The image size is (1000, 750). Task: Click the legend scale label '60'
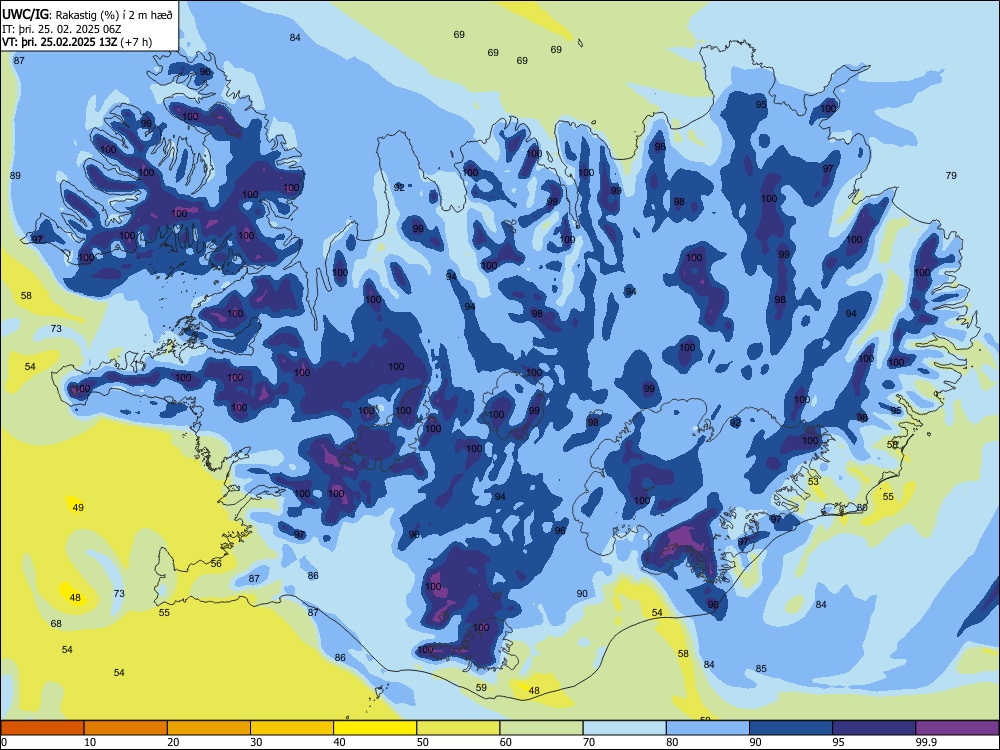pyautogui.click(x=506, y=742)
